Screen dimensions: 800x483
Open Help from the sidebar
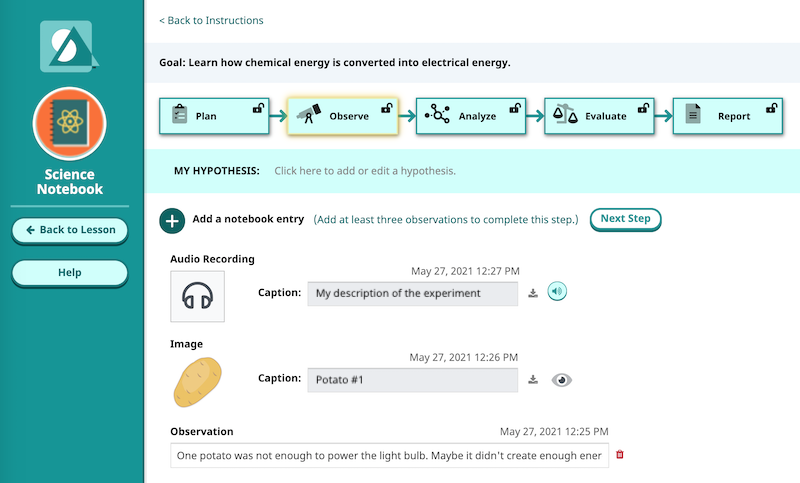70,273
